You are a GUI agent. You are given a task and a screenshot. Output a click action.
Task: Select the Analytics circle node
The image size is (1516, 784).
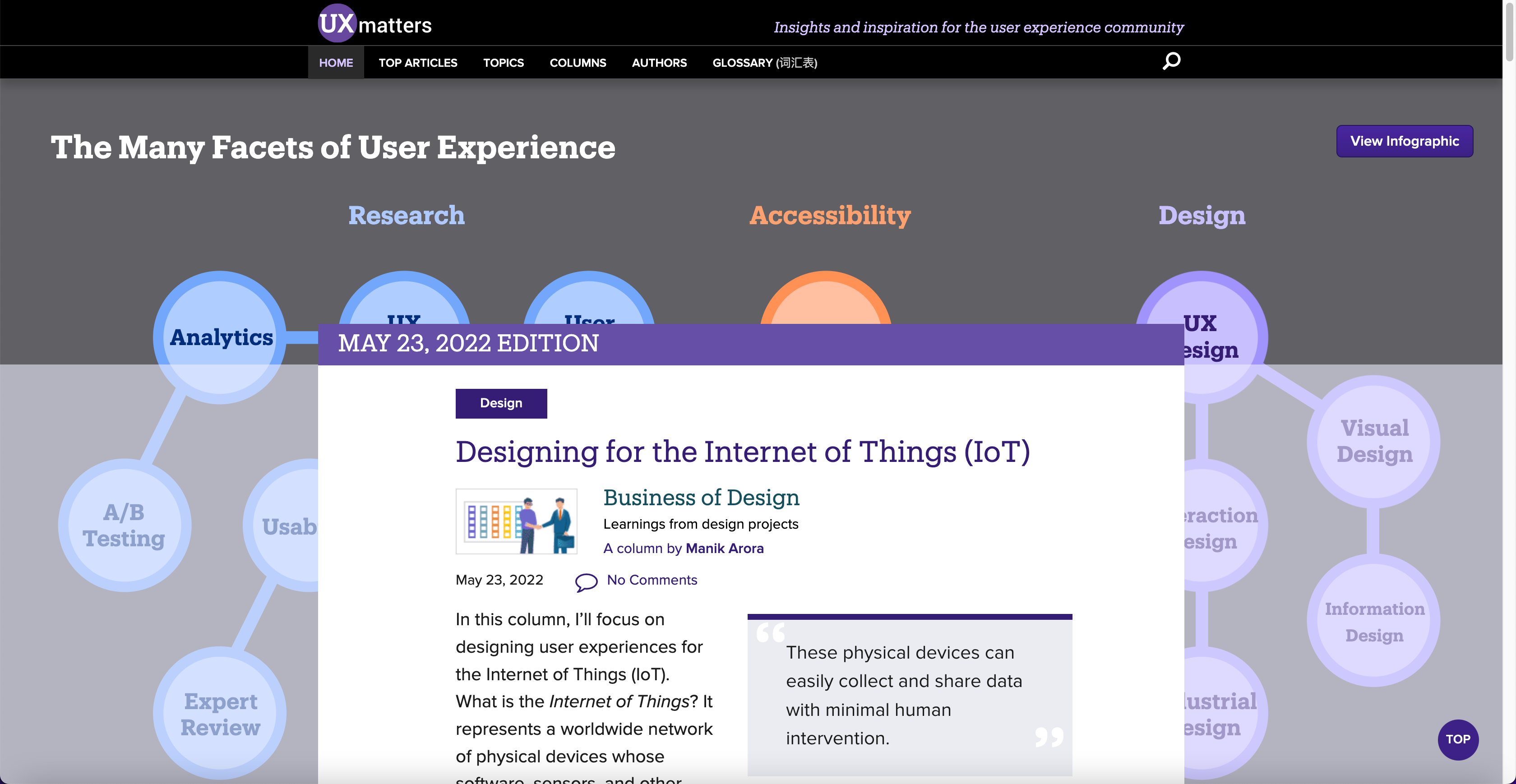(221, 337)
